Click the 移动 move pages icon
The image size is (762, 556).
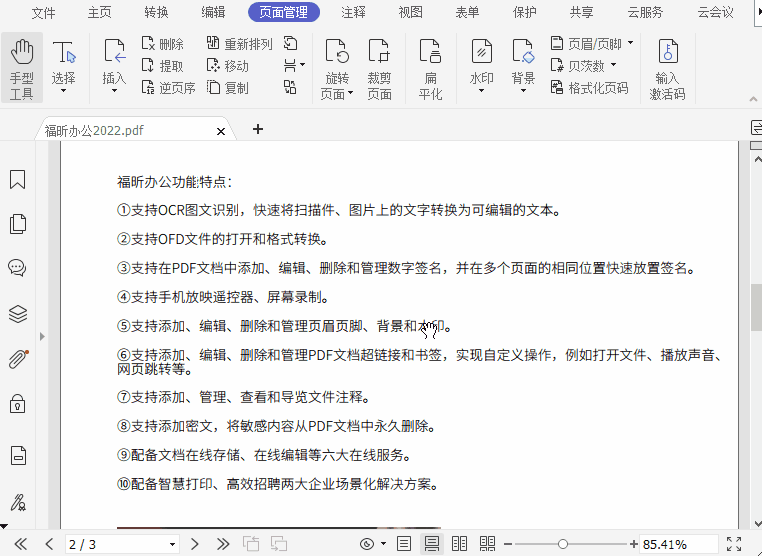(213, 65)
